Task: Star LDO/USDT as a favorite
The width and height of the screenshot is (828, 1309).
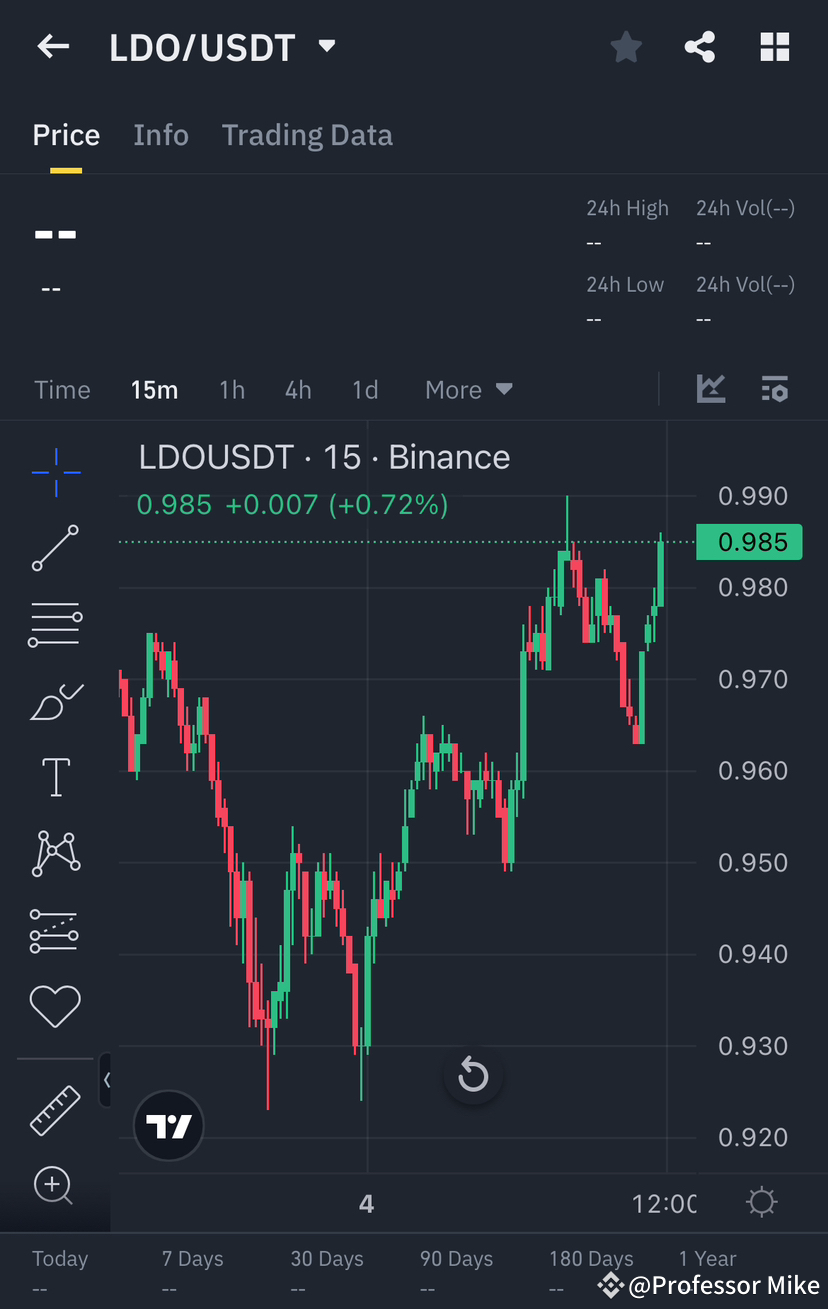Action: tap(626, 47)
